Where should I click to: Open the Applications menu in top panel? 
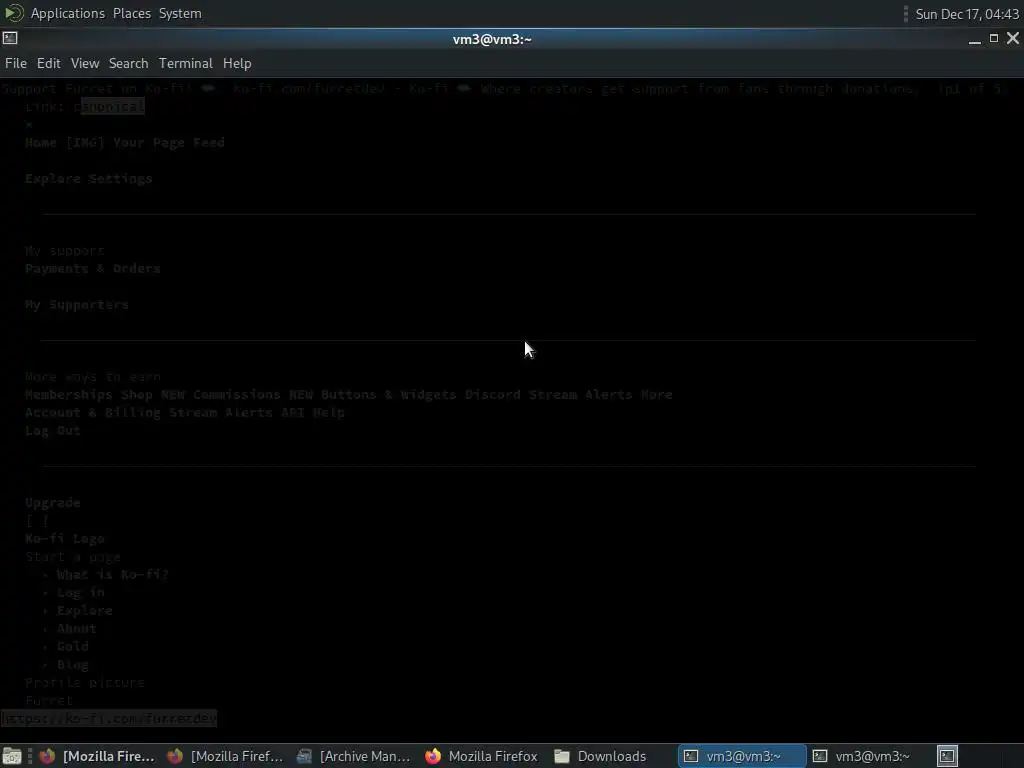tap(67, 13)
